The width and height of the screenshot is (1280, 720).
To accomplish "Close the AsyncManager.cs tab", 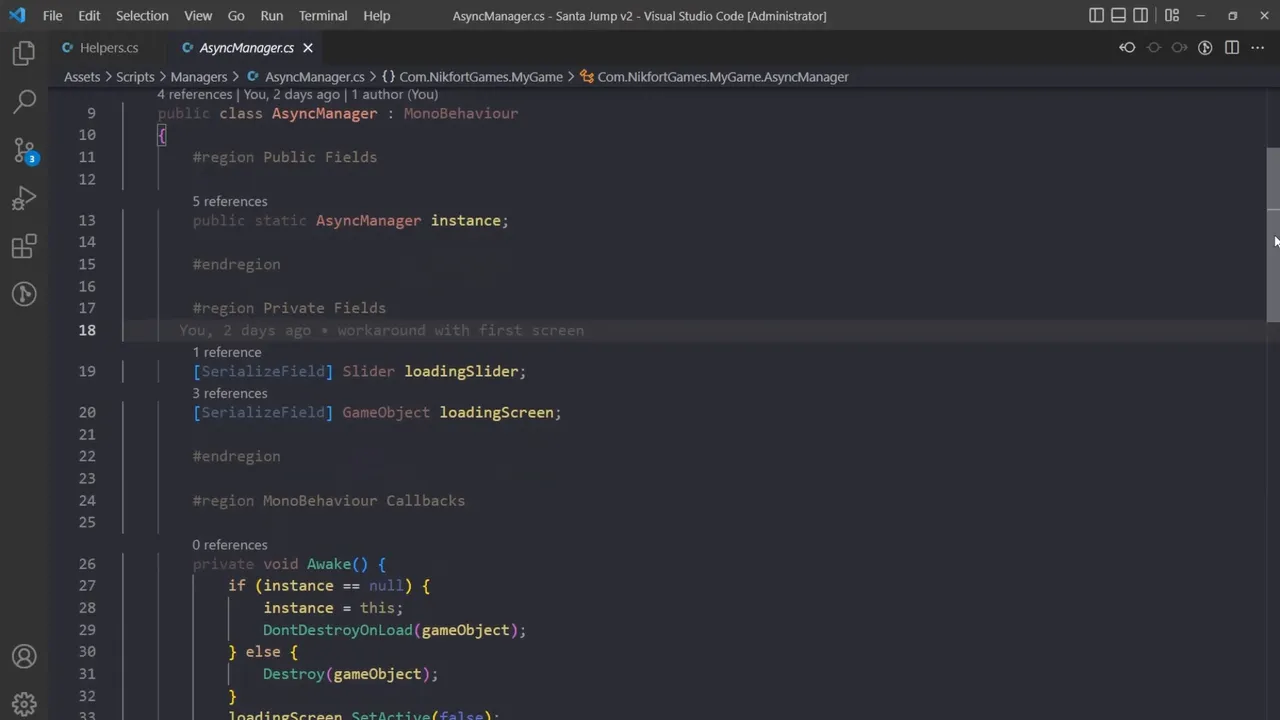I will pos(308,48).
